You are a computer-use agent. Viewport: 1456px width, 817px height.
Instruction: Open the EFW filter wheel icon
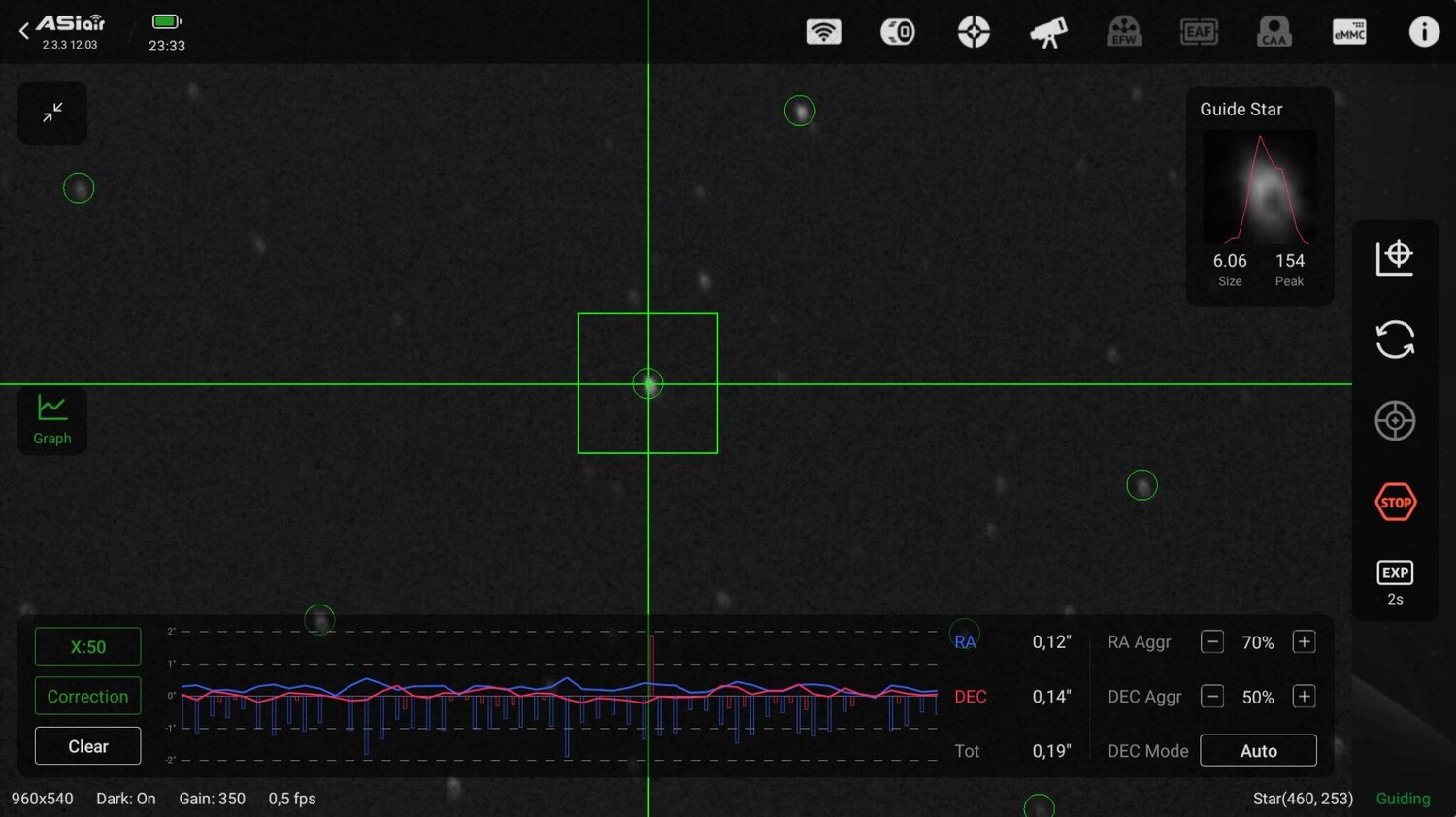(1124, 32)
